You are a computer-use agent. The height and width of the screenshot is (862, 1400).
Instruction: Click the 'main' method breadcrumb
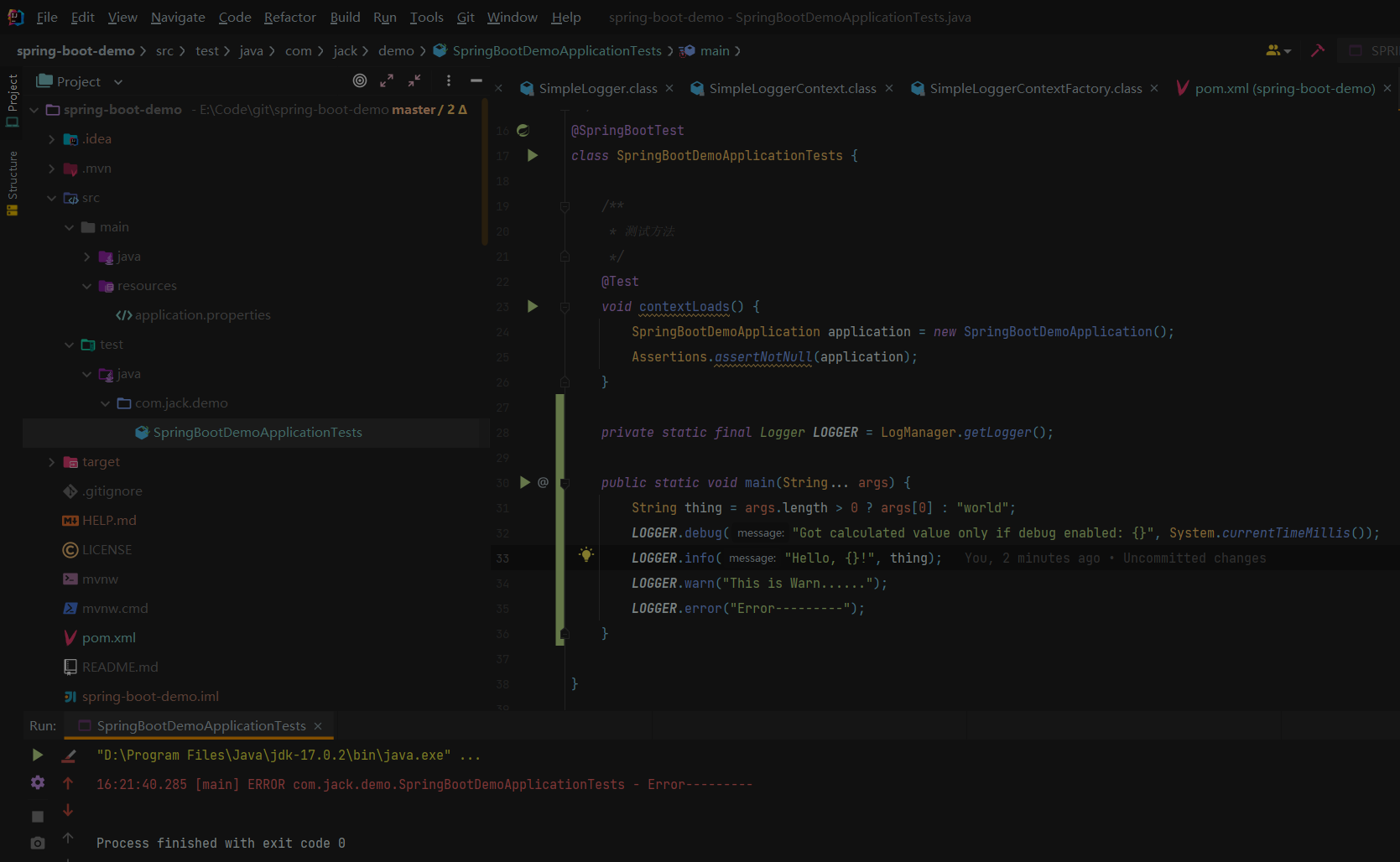coord(715,51)
